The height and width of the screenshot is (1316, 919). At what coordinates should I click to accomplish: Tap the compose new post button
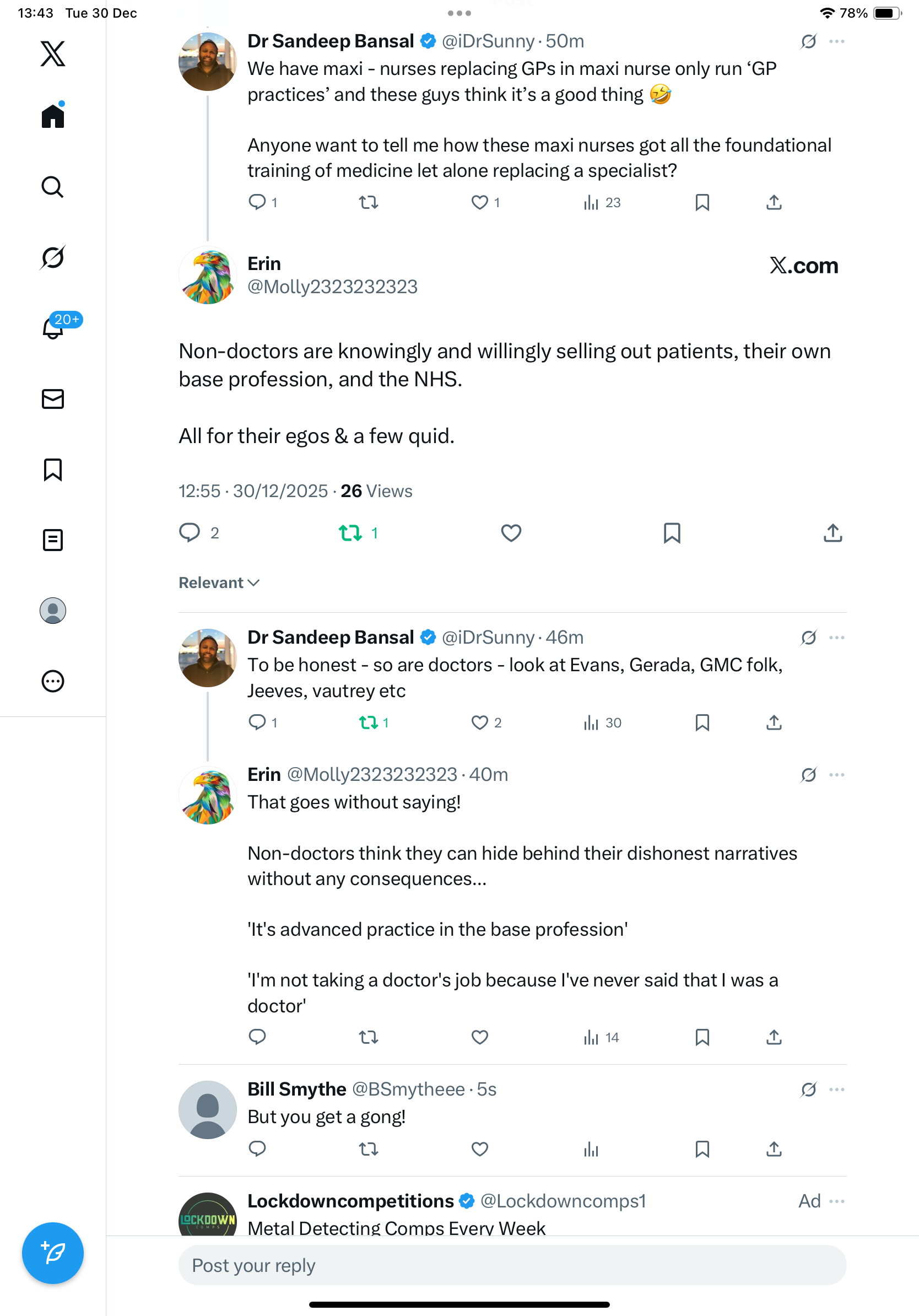point(53,1253)
